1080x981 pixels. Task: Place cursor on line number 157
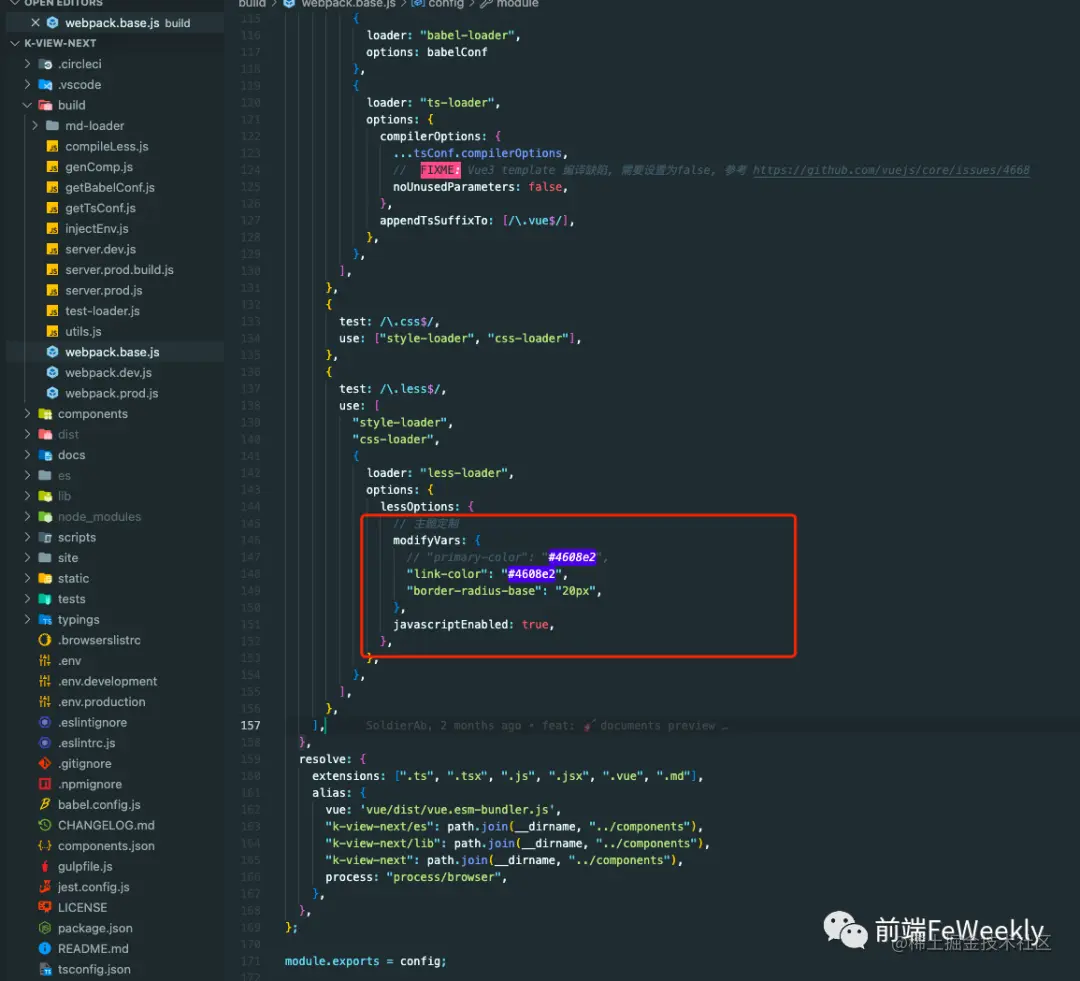(x=251, y=725)
